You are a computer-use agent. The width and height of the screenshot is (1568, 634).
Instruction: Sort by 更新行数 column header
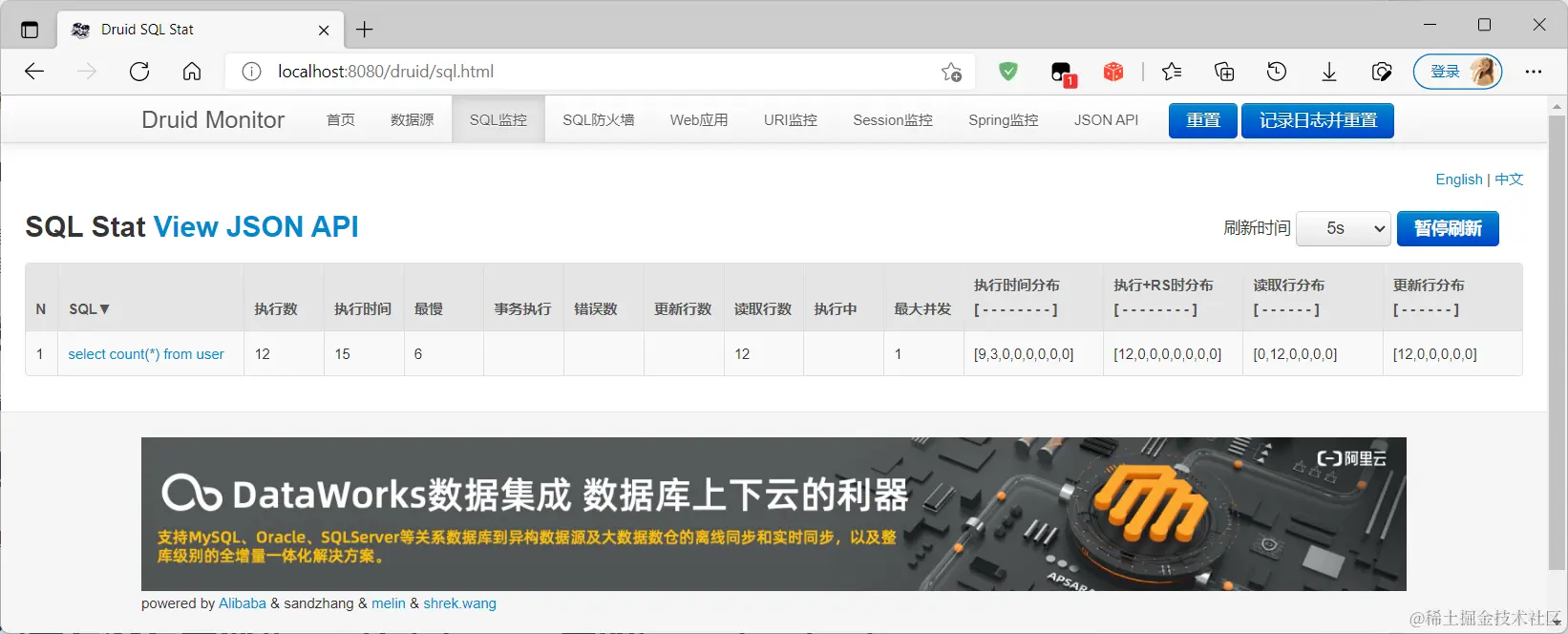pos(683,309)
